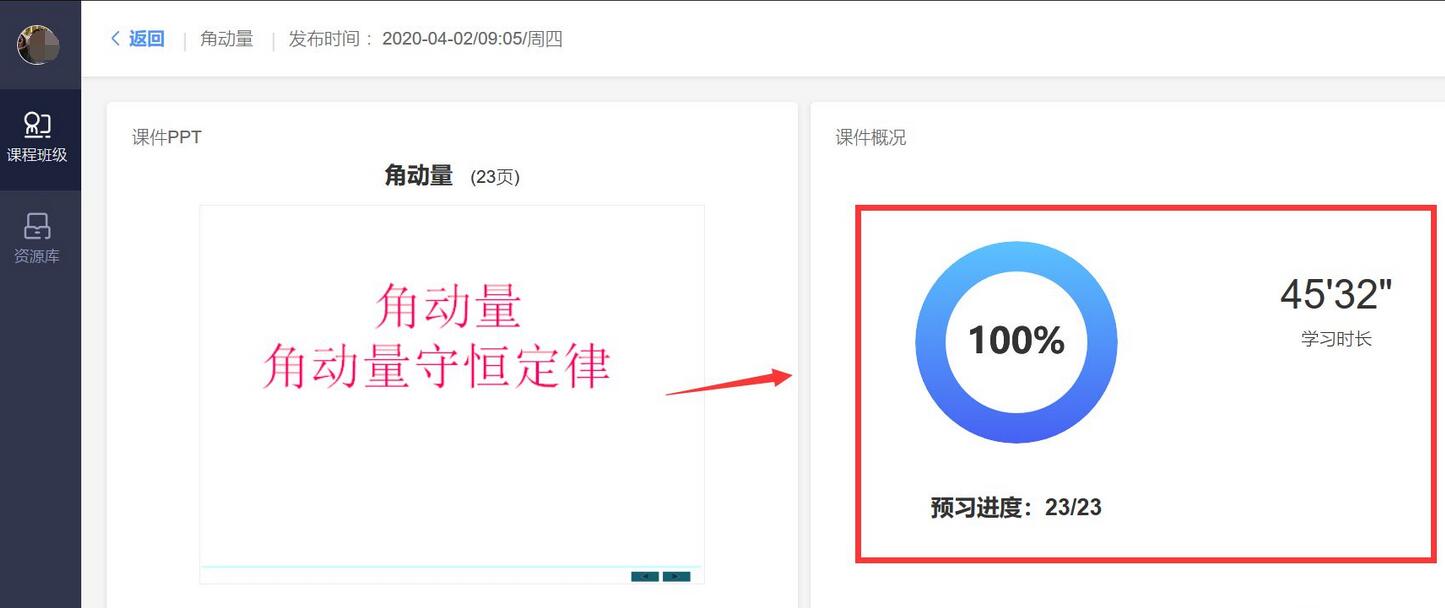This screenshot has width=1445, height=608.
Task: Advance to next slide with right arrow button
Action: click(x=676, y=576)
